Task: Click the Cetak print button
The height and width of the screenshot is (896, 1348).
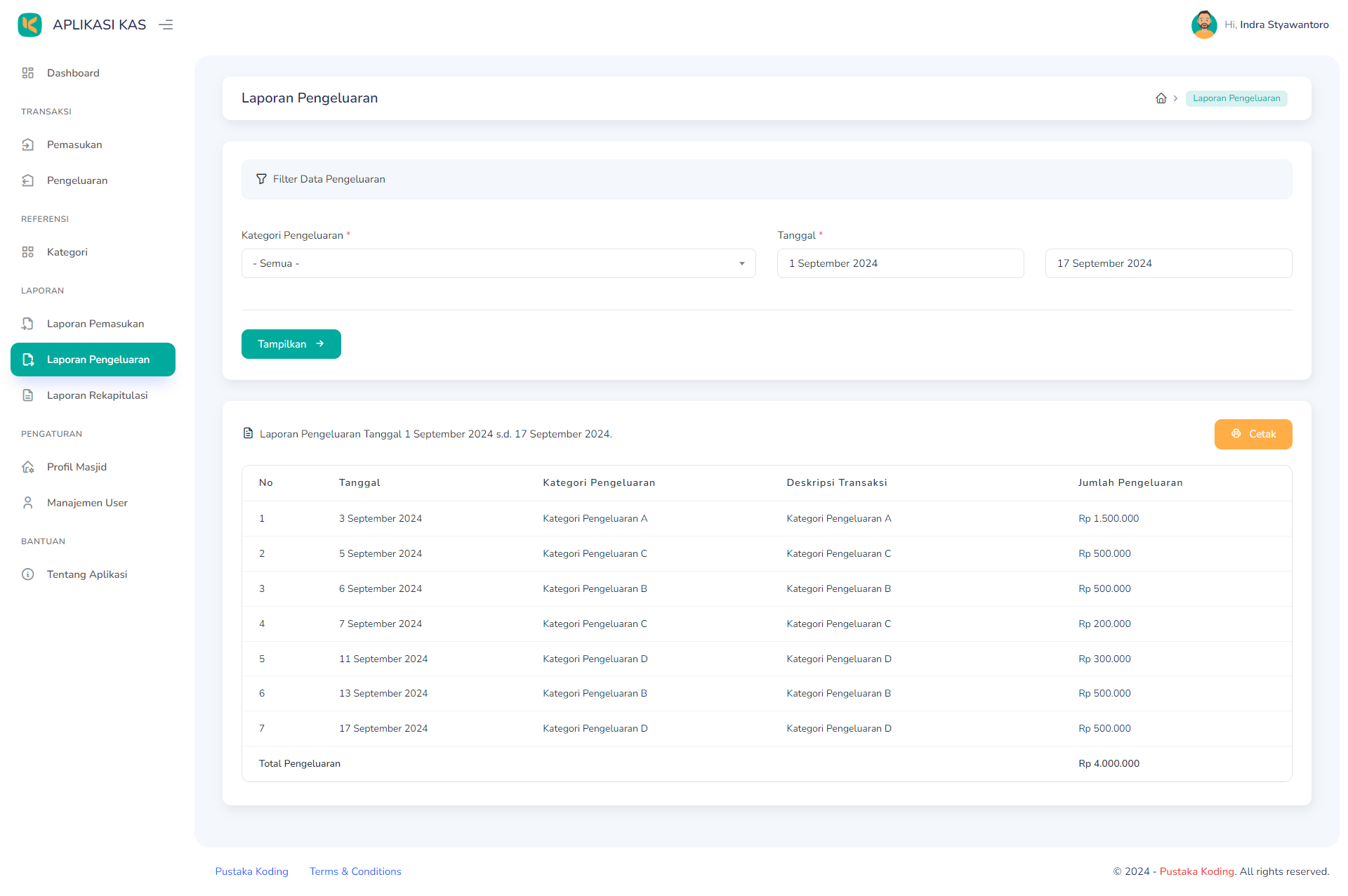Action: tap(1253, 434)
